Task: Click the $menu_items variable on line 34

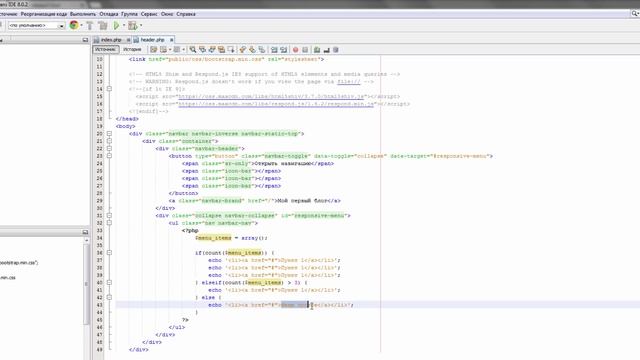Action: click(213, 238)
